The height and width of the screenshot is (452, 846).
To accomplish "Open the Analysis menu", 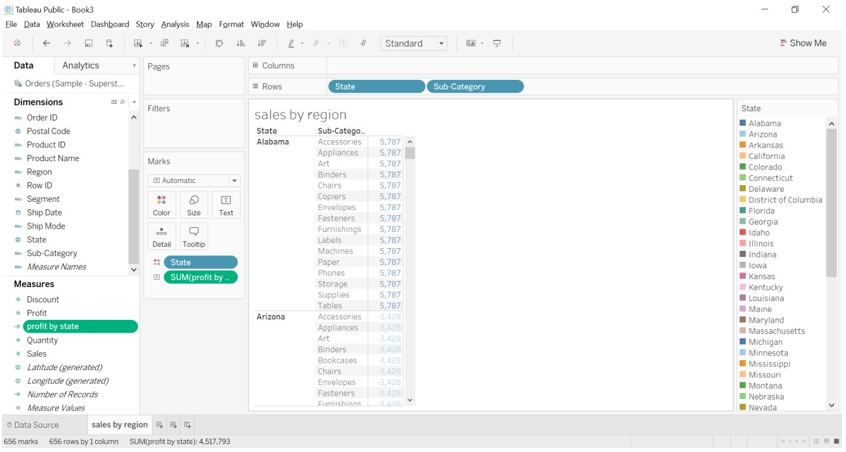I will [175, 24].
